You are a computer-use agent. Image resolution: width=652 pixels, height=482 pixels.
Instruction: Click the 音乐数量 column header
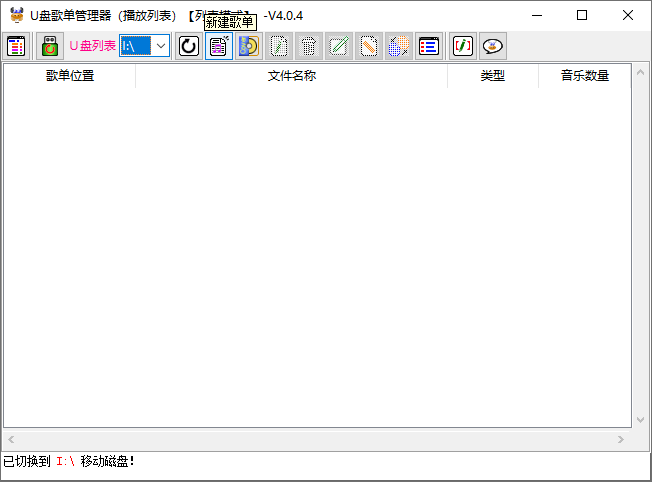click(x=584, y=76)
